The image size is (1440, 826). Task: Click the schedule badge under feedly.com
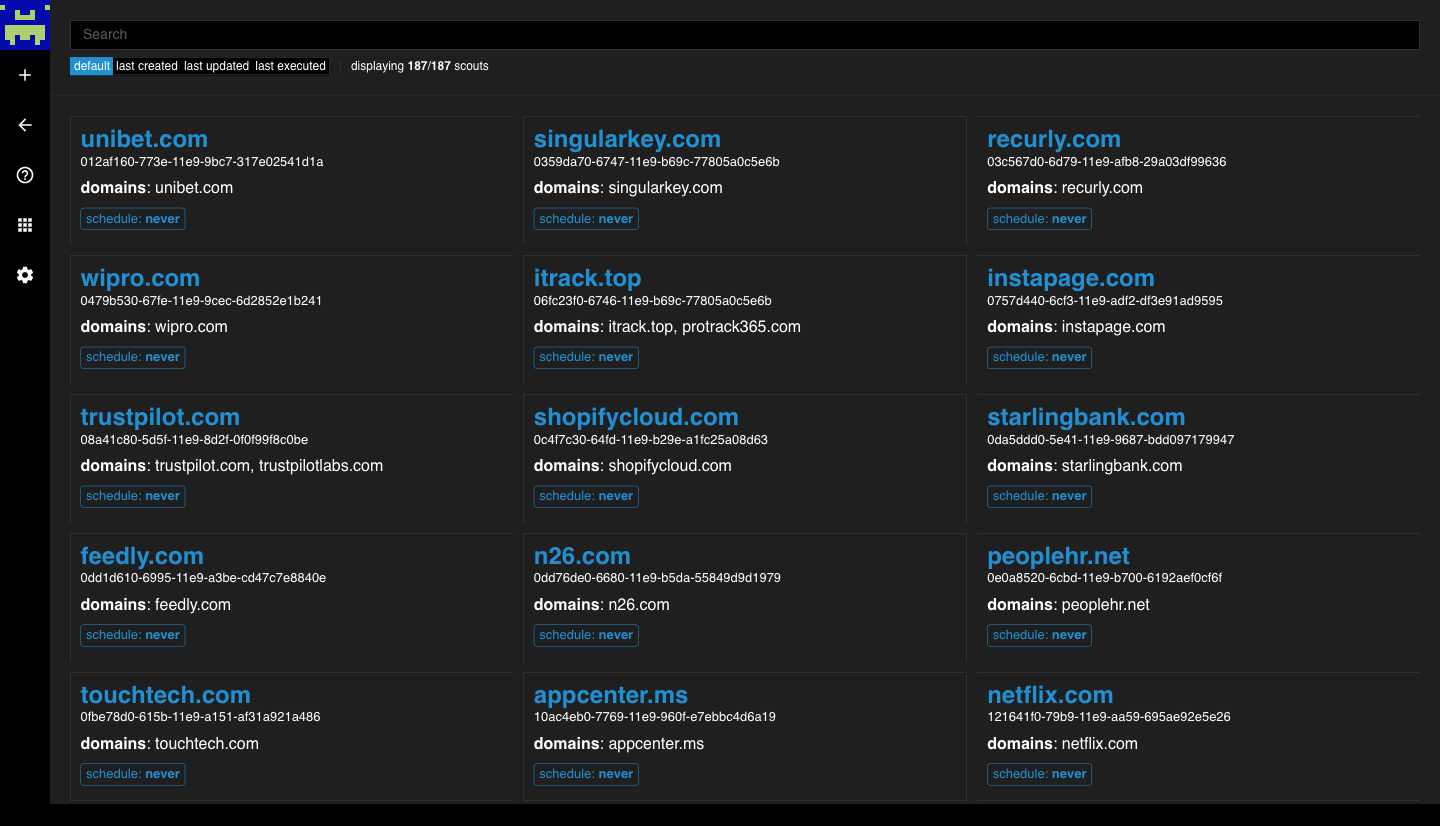[x=133, y=635]
